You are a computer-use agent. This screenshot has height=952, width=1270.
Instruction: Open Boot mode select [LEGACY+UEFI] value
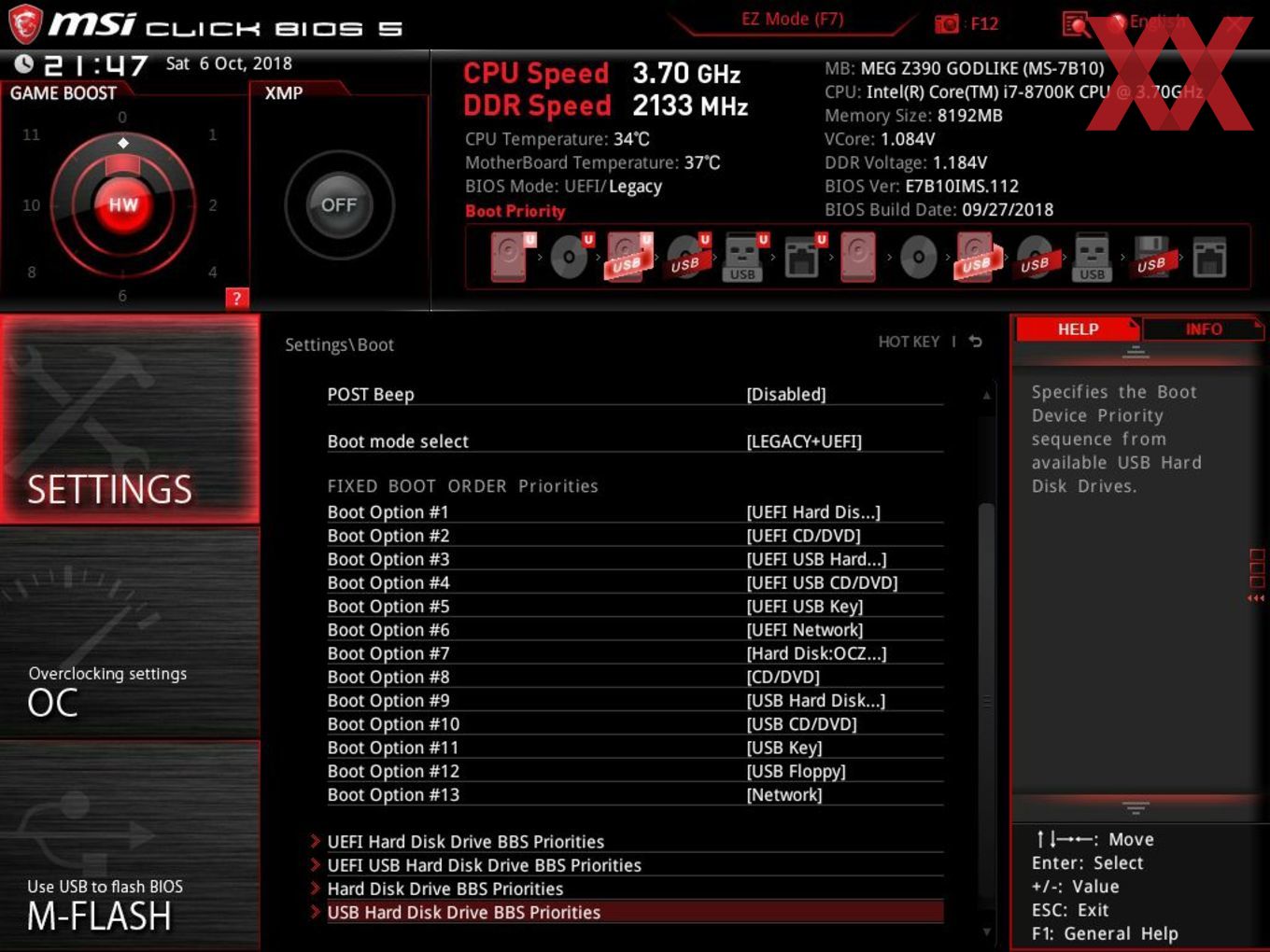[x=803, y=441]
